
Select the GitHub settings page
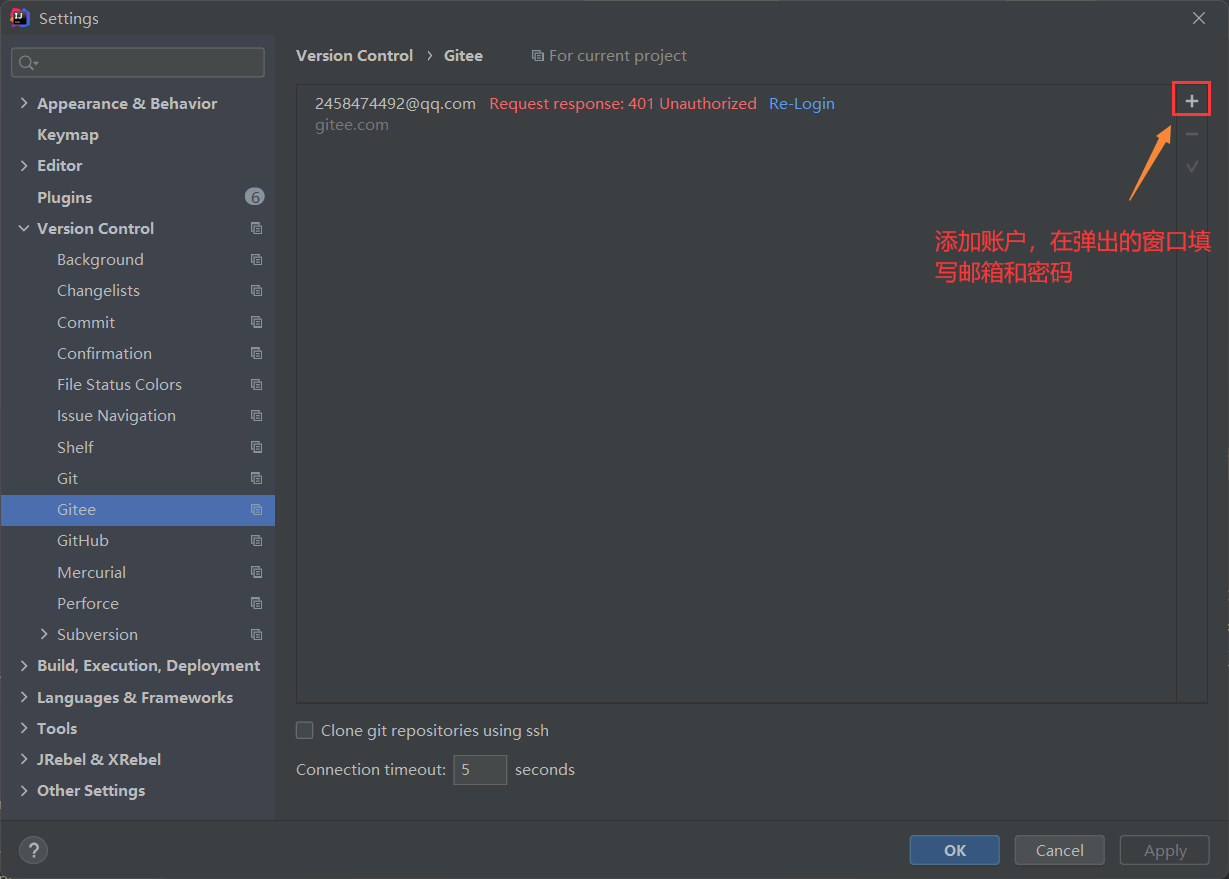click(83, 540)
